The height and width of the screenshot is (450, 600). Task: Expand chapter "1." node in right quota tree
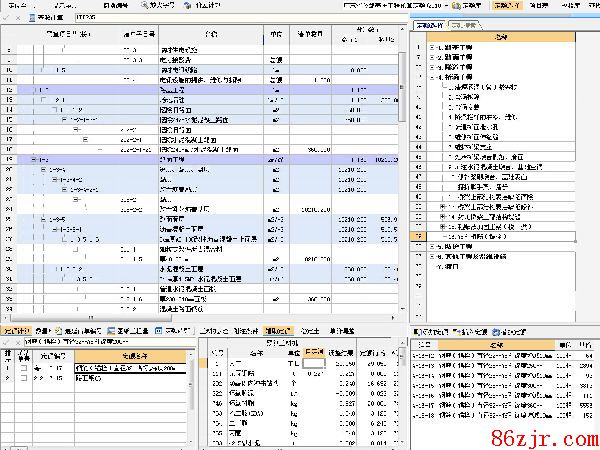click(431, 47)
